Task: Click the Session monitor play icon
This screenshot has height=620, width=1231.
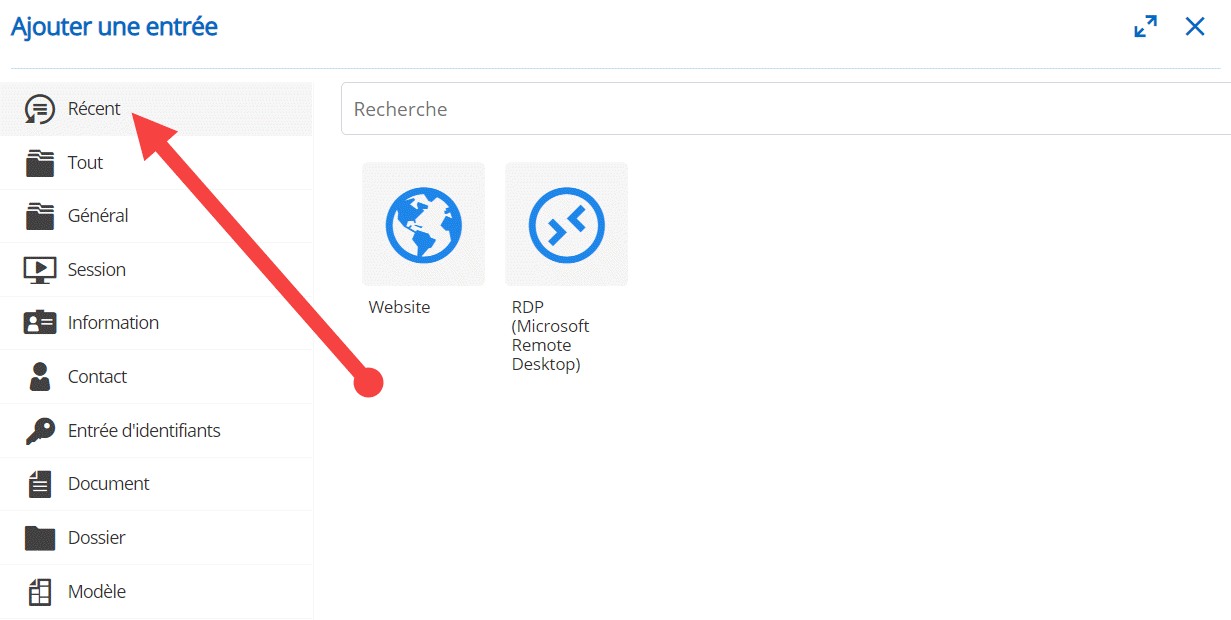Action: [39, 270]
